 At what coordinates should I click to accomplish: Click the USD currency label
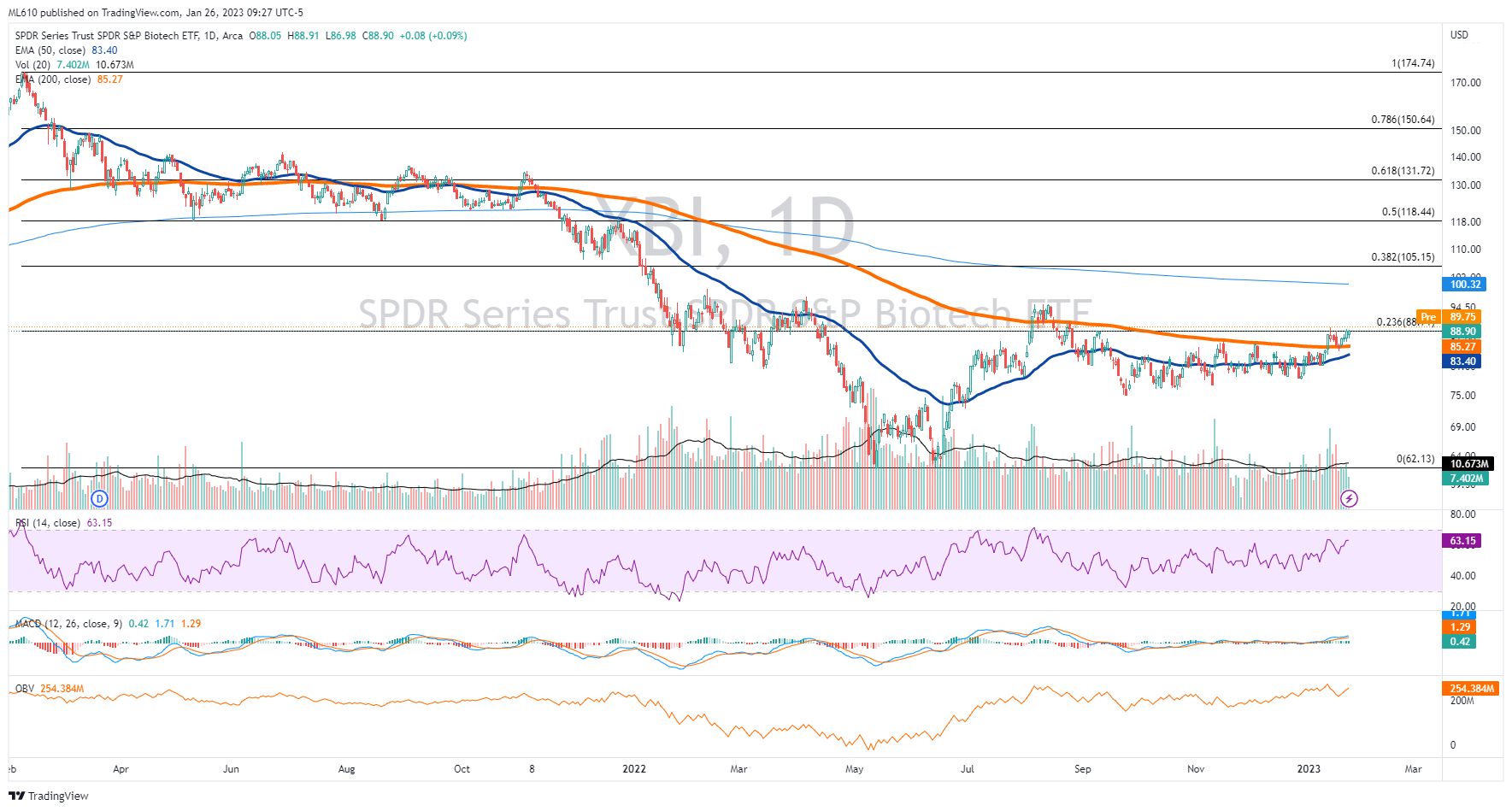pos(1459,35)
